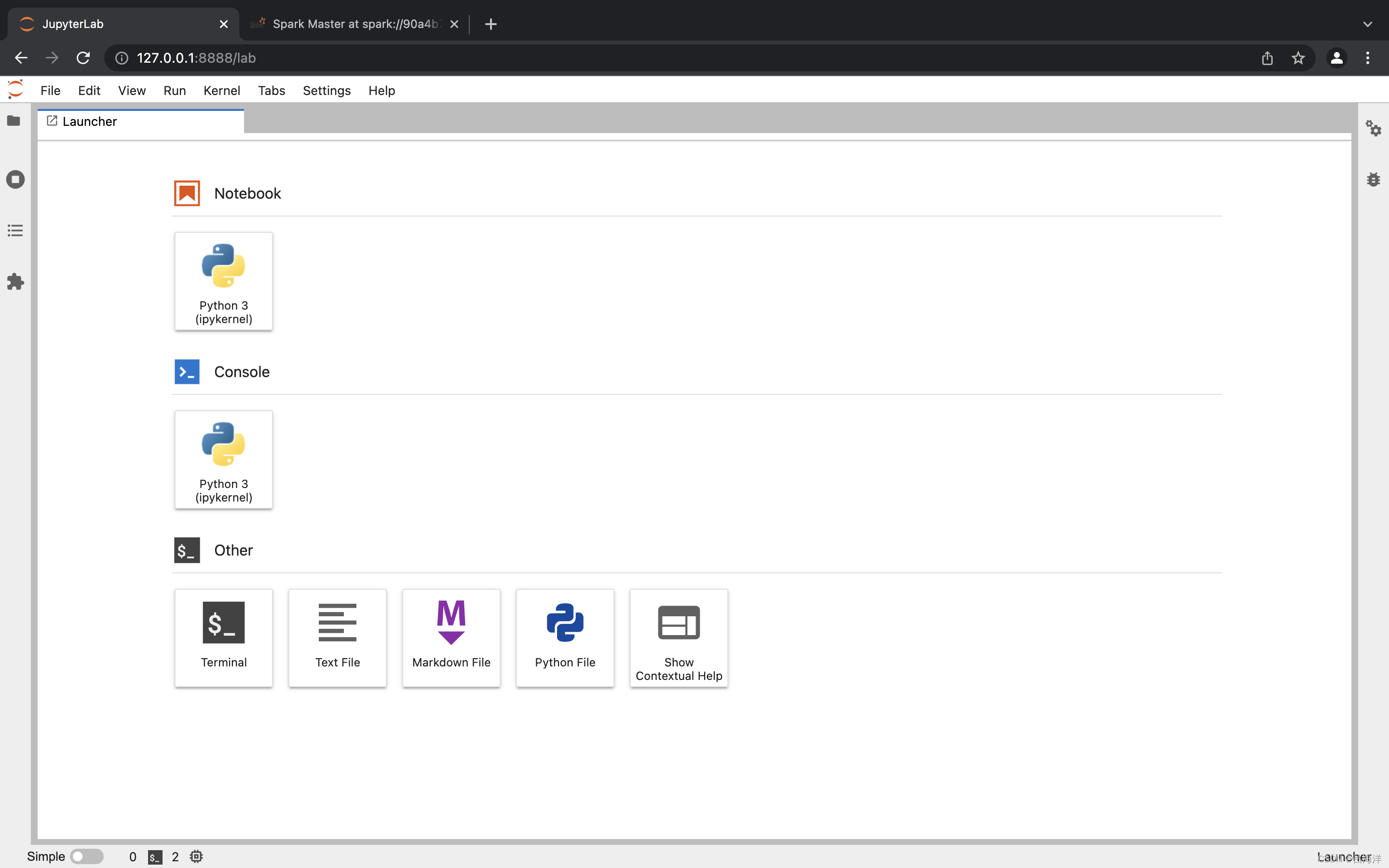1389x868 pixels.
Task: Create a new Markdown File
Action: click(x=451, y=638)
